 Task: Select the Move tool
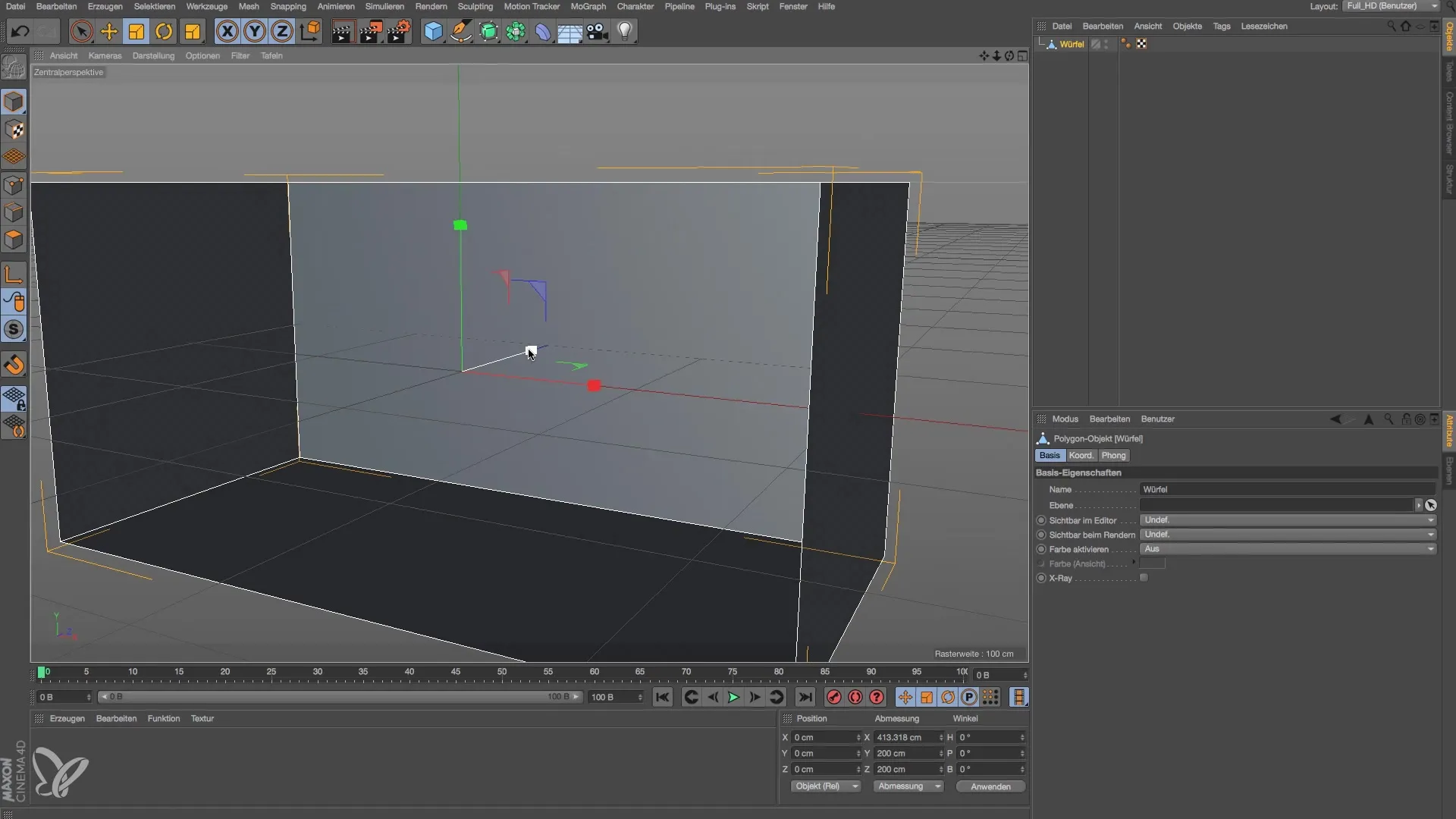[x=108, y=31]
